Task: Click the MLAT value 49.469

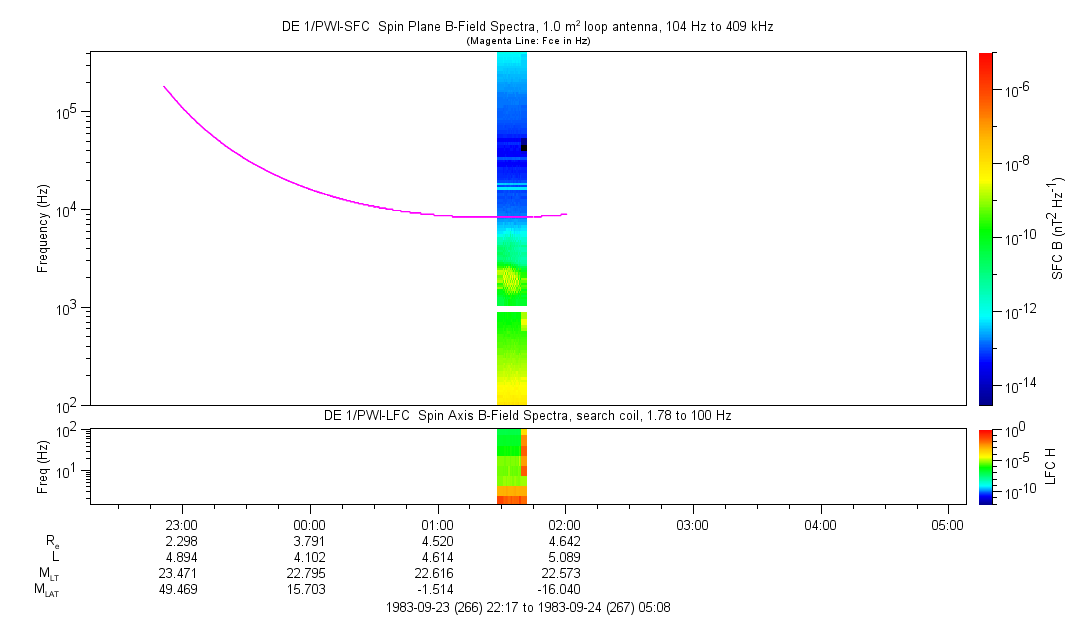Action: pos(182,589)
